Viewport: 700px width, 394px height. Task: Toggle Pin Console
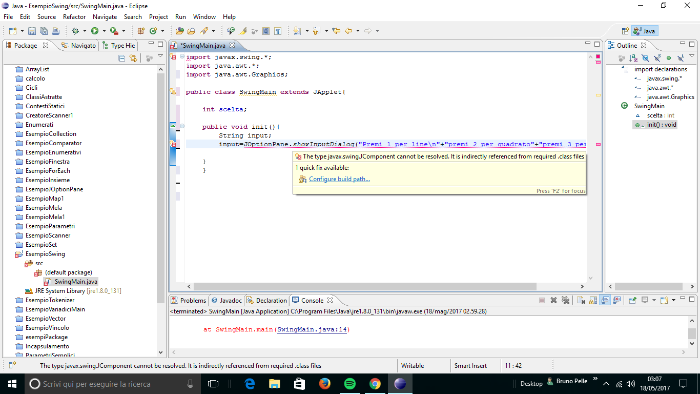click(x=632, y=300)
